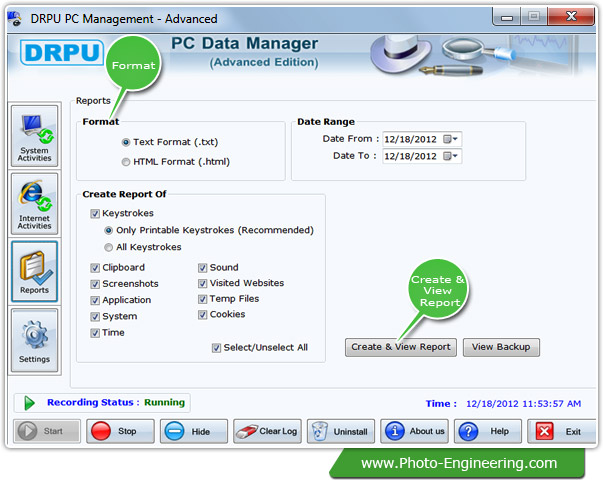Screen dimensions: 603x480
Task: Open the Internet Activities panel icon
Action: point(35,203)
